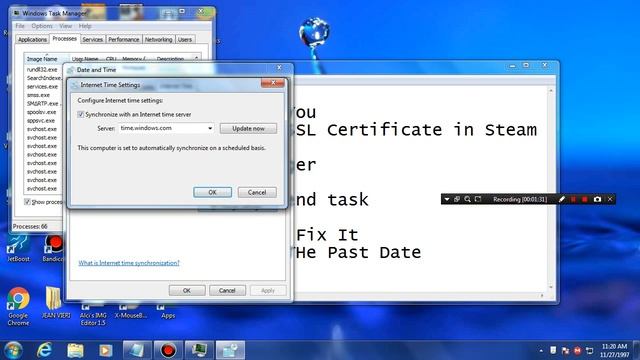The height and width of the screenshot is (360, 640).
Task: Switch to the Applications tab
Action: [32, 40]
